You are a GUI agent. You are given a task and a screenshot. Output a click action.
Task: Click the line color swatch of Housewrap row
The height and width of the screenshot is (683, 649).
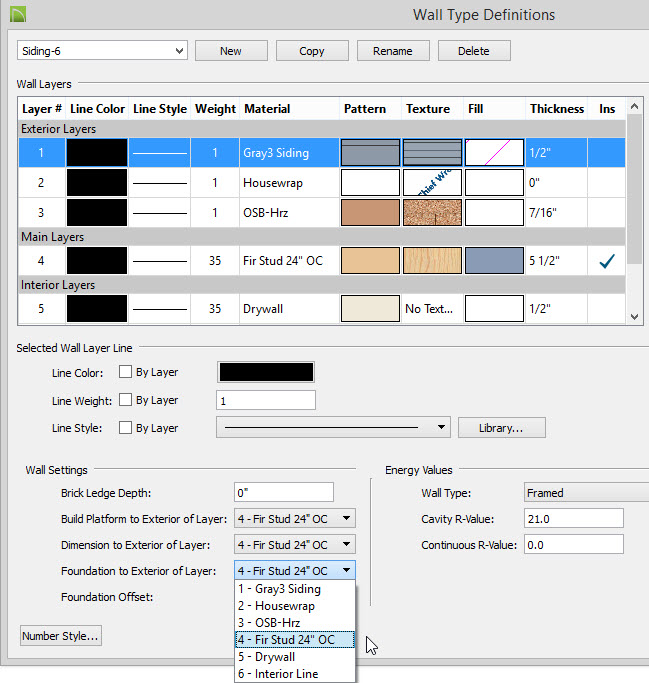coord(97,183)
